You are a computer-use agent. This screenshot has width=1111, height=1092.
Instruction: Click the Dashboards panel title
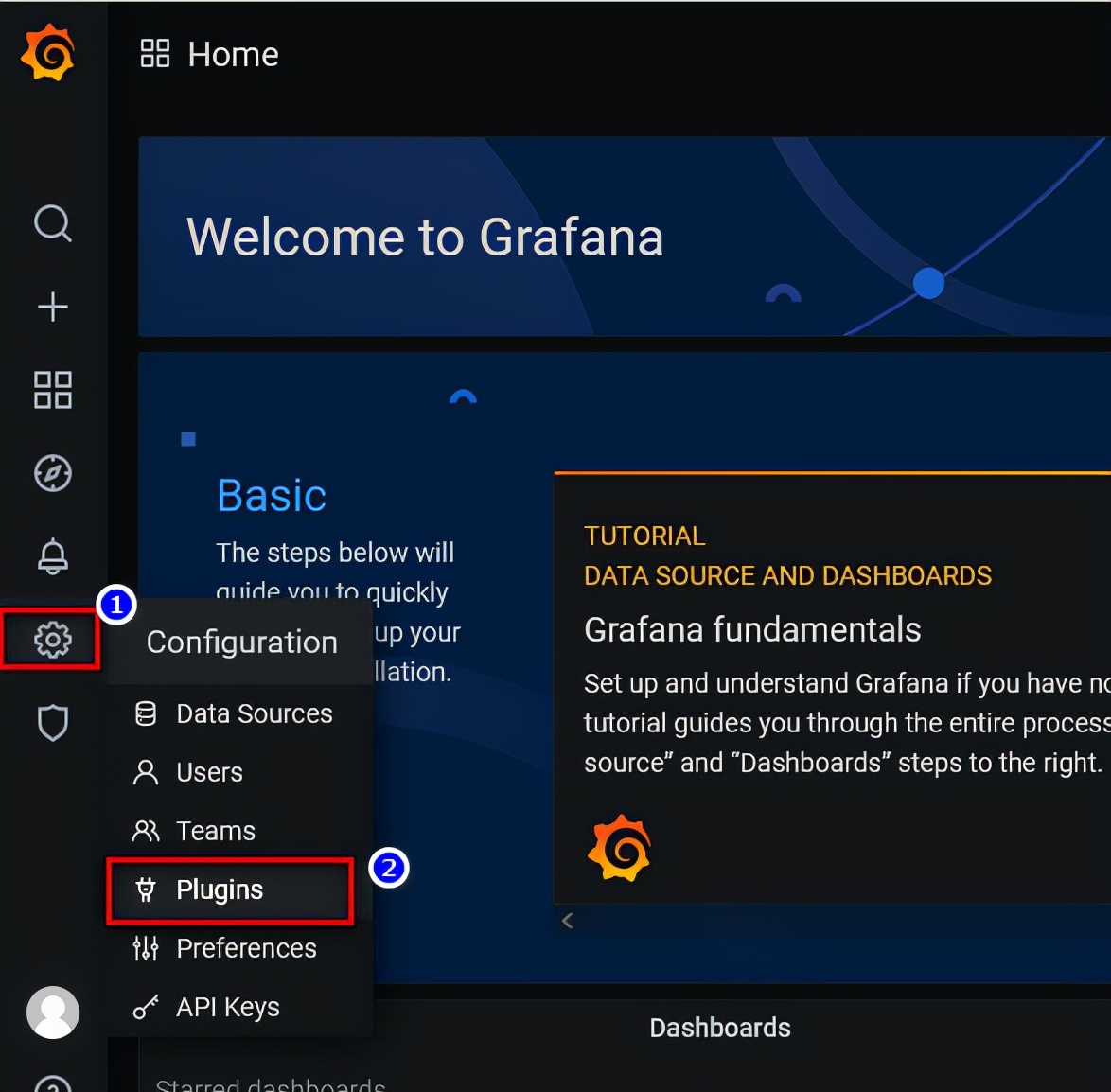click(720, 1029)
